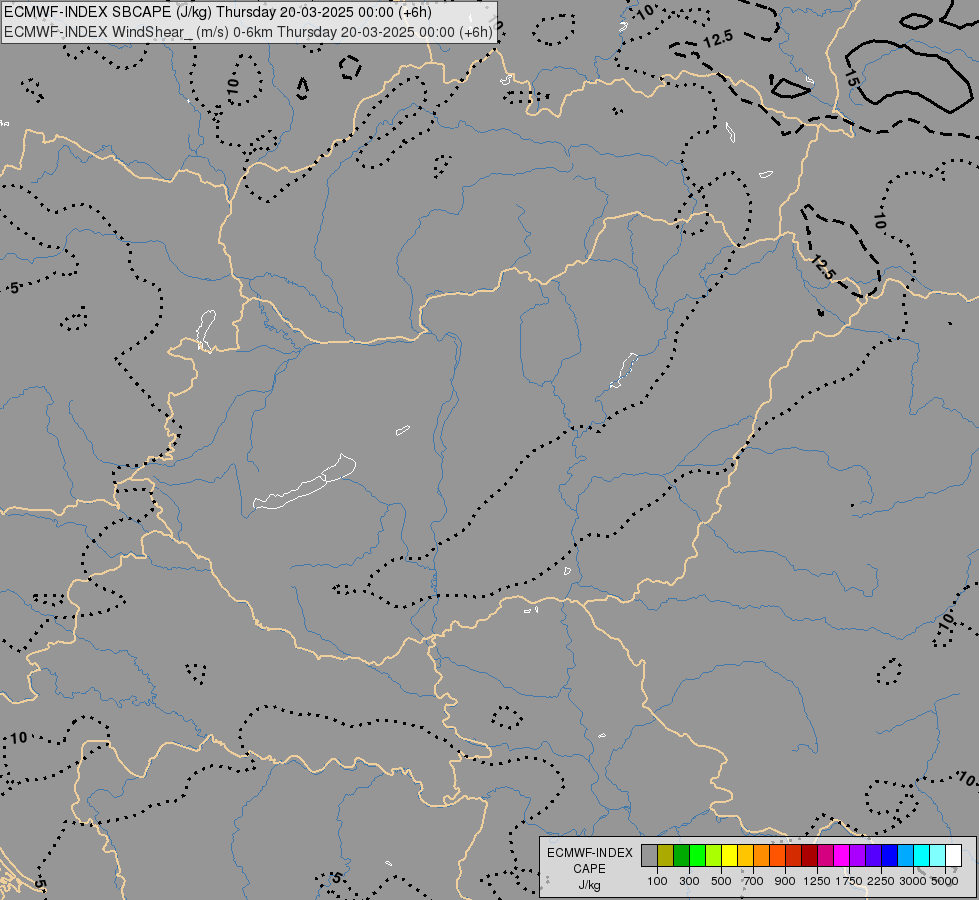
Task: Click the legend's ECMWF-INDEX title
Action: point(590,853)
